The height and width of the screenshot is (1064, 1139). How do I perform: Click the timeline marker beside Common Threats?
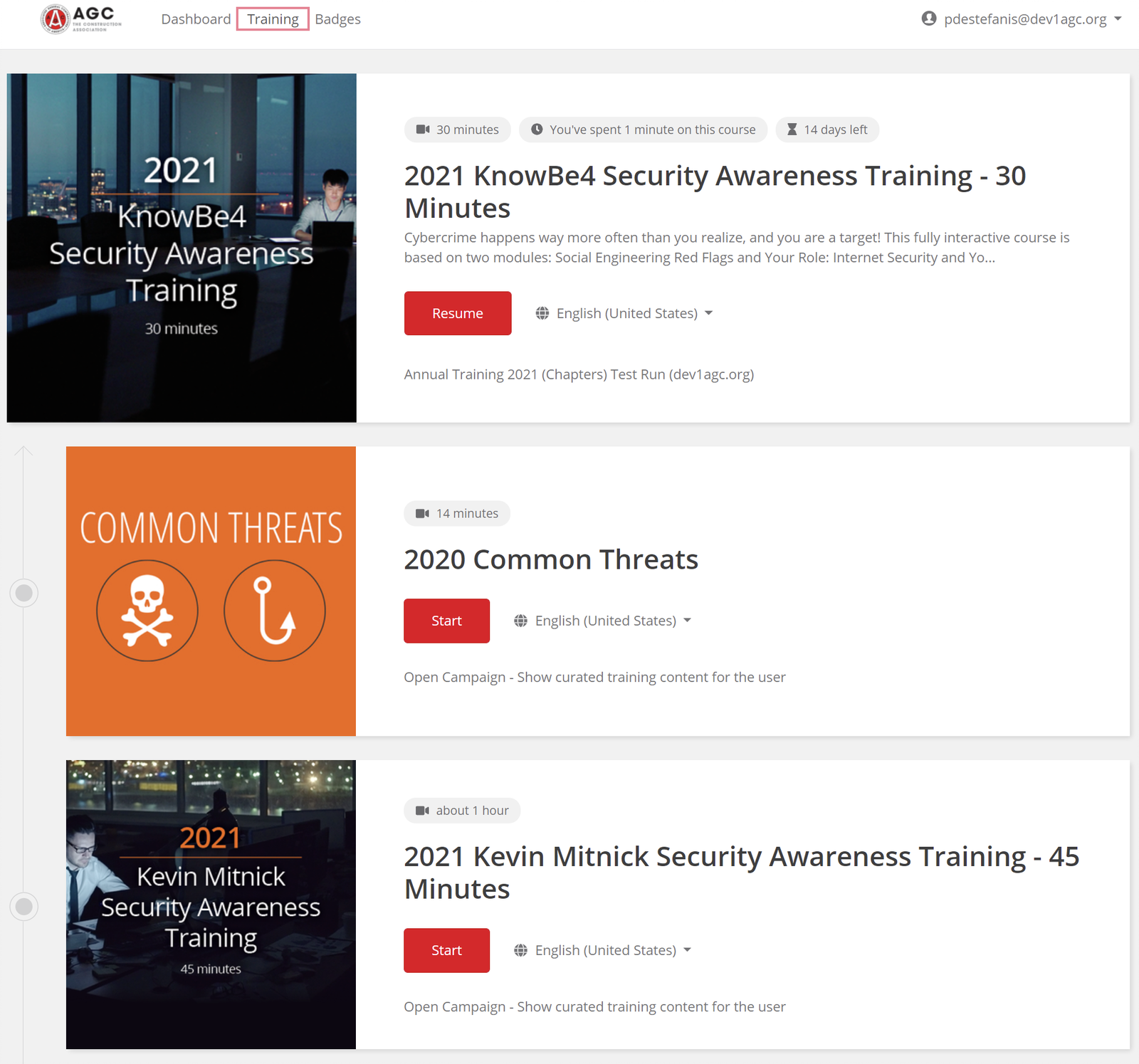click(x=23, y=592)
